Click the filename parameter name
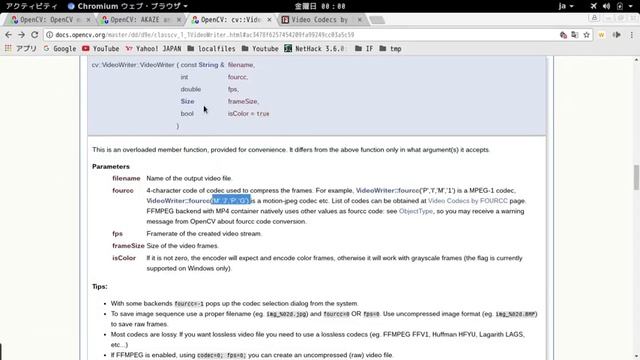 tap(126, 178)
